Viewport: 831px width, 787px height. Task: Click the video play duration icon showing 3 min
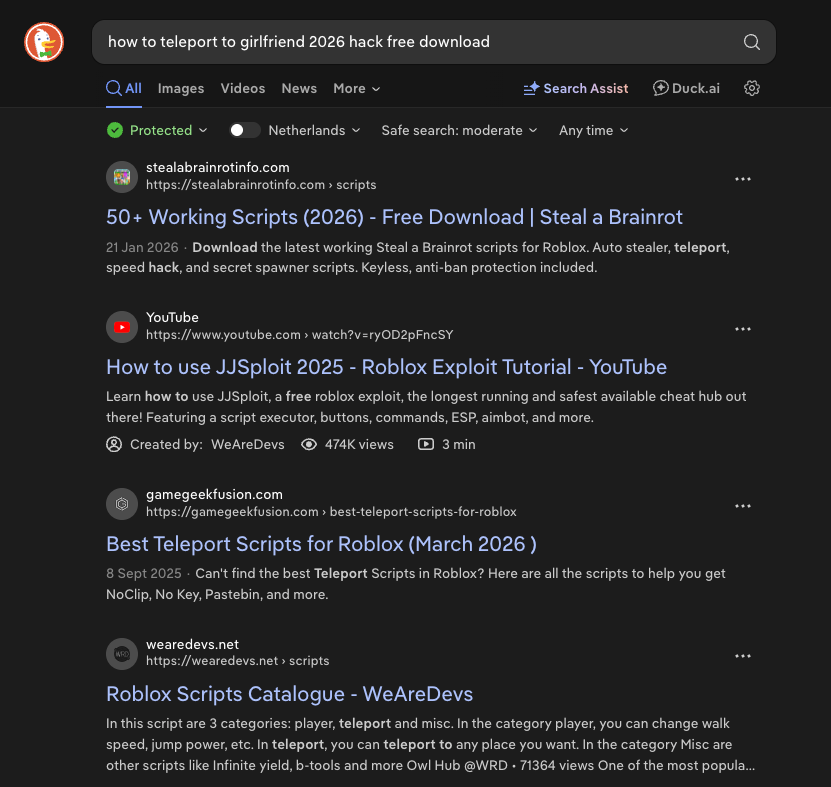pyautogui.click(x=428, y=444)
